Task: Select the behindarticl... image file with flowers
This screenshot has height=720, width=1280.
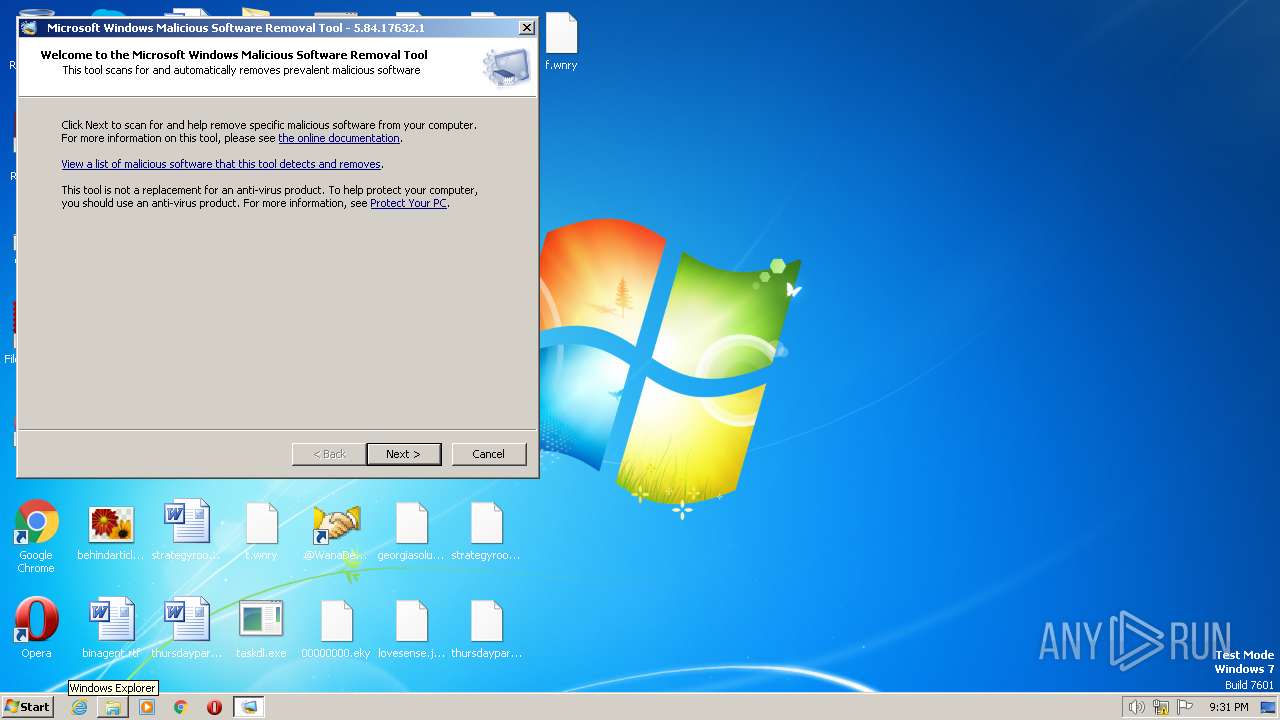Action: tap(111, 531)
